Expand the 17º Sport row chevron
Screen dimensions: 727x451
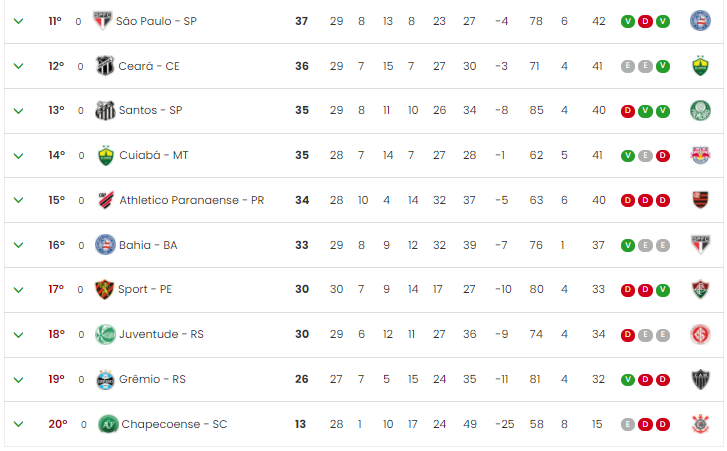click(x=19, y=290)
